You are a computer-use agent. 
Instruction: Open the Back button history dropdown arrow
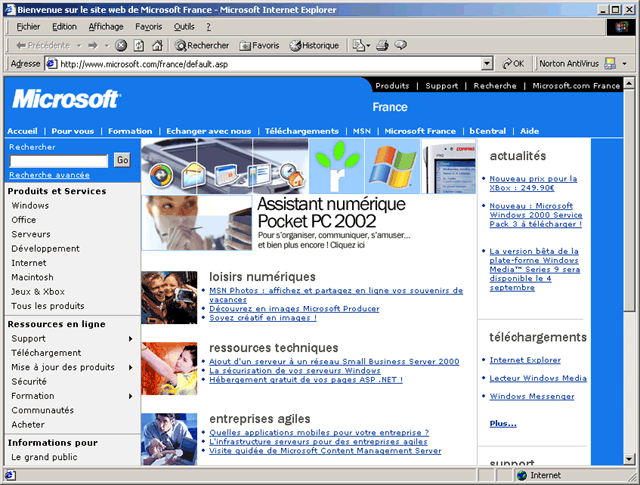click(x=79, y=46)
